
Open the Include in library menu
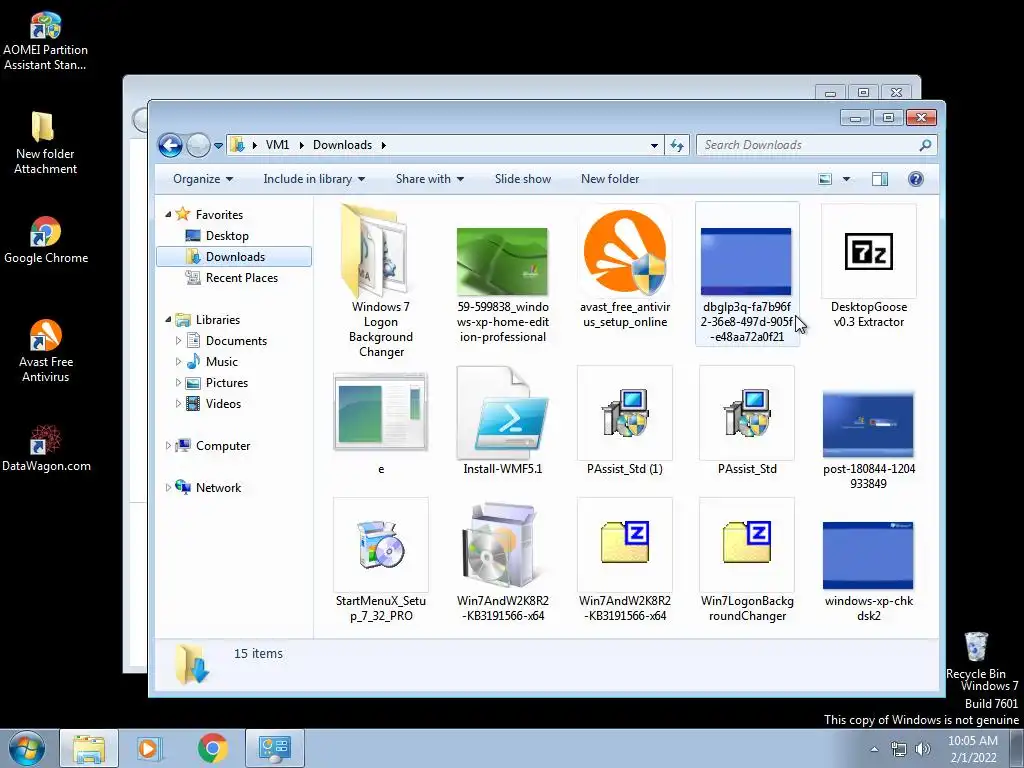pos(314,179)
